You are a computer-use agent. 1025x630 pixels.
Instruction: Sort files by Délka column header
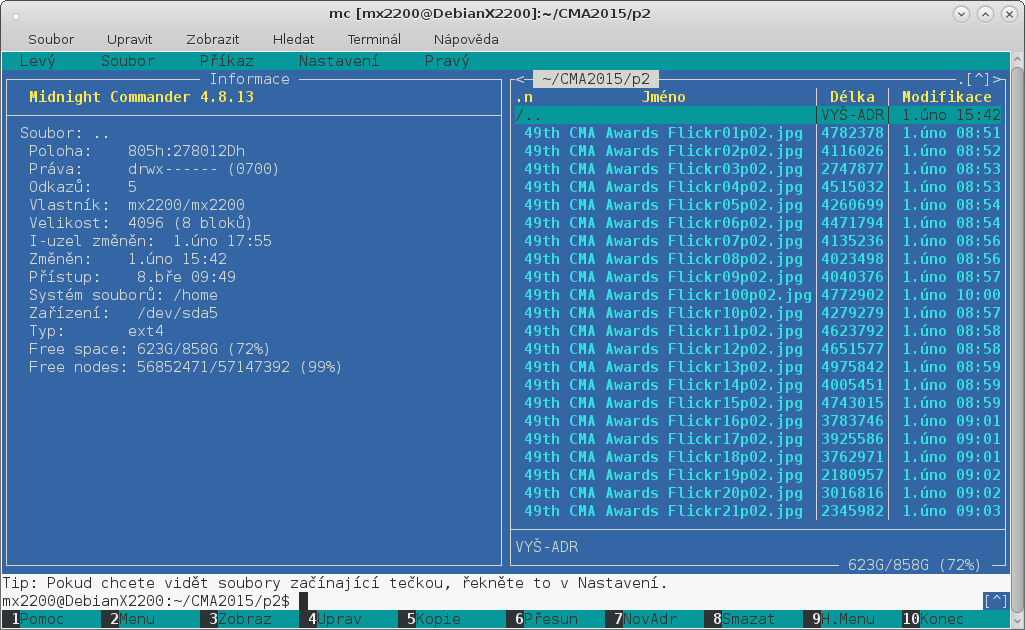click(x=852, y=97)
